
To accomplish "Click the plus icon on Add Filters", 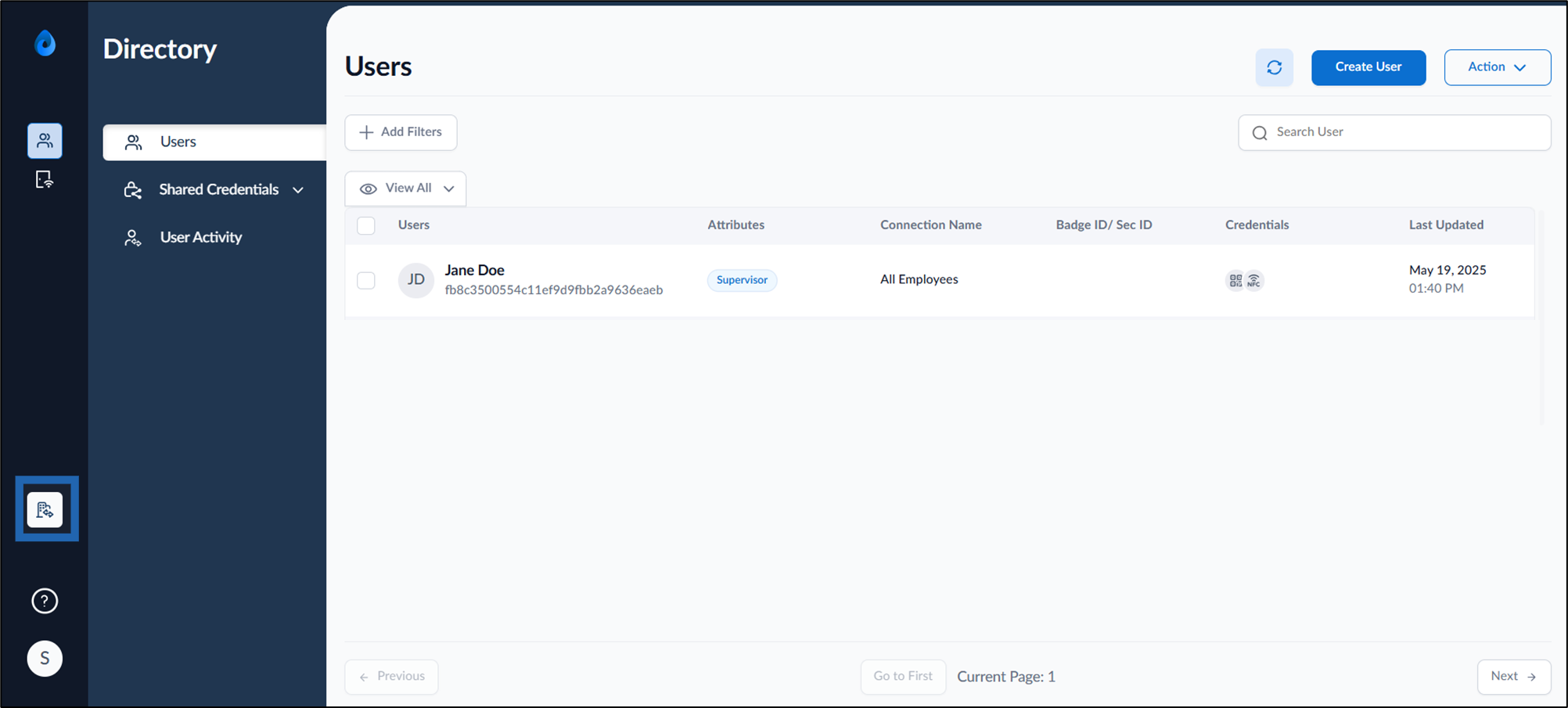I will [x=365, y=132].
